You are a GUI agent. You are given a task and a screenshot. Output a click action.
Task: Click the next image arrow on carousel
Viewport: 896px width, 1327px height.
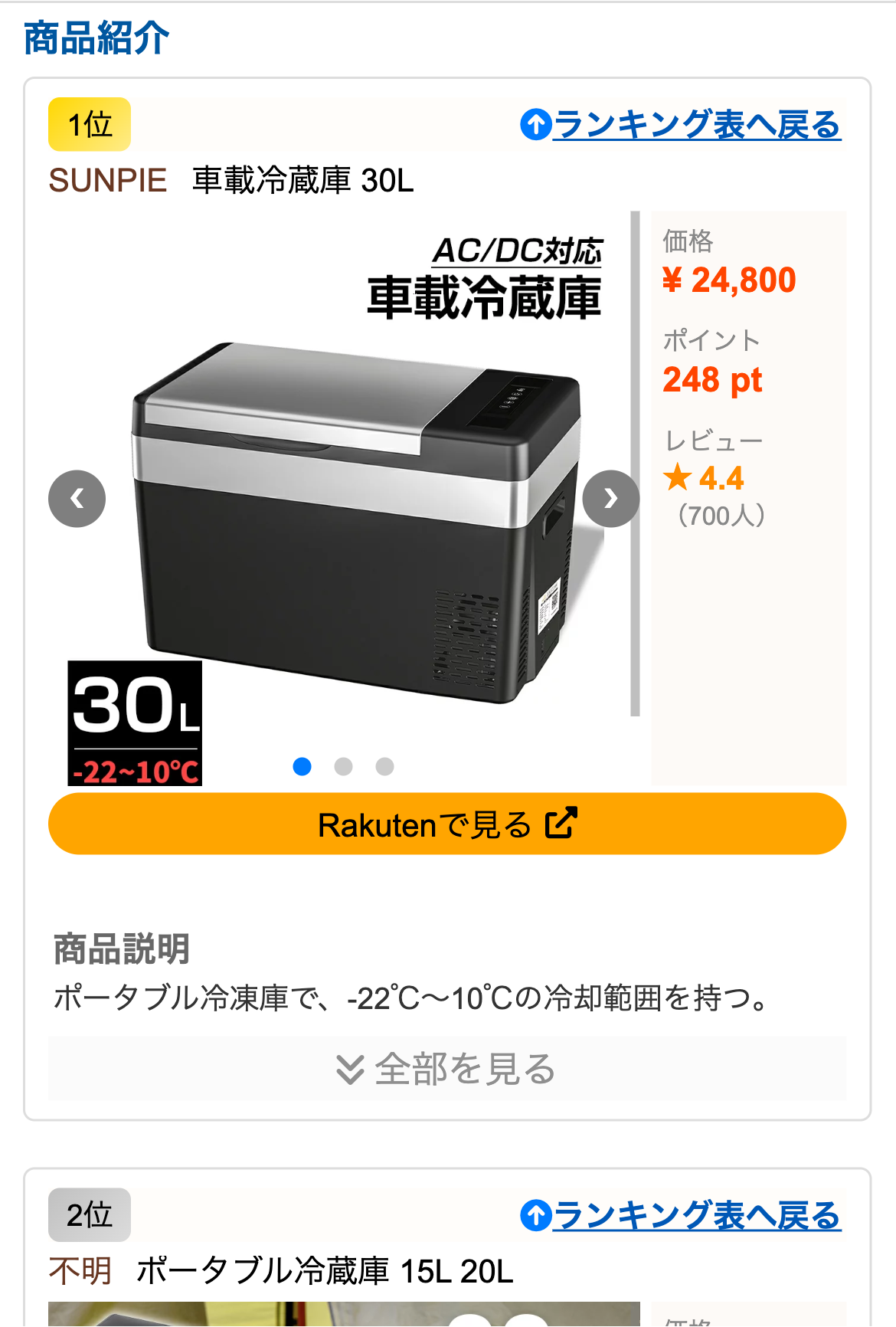coord(610,499)
